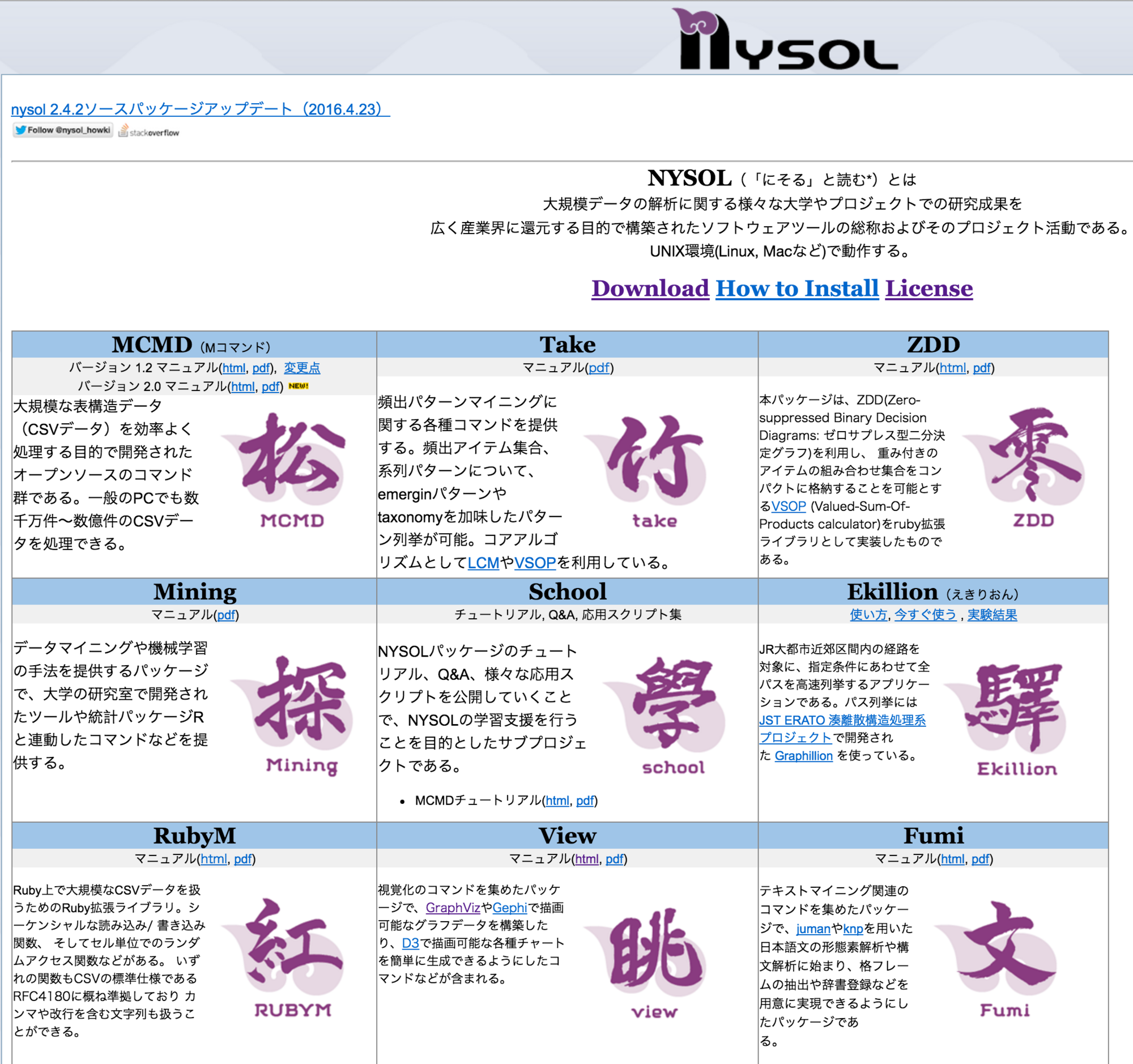The width and height of the screenshot is (1133, 1064).
Task: Open MCMD version 1.2 pdf manual
Action: (x=261, y=368)
